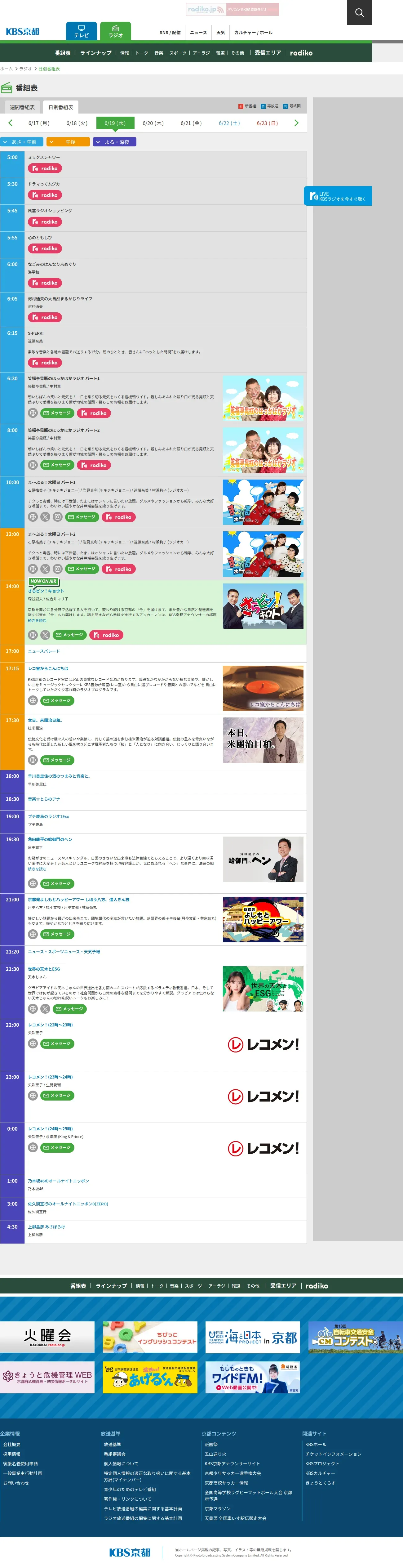The image size is (403, 1568).
Task: Go to previous week with left arrow
Action: pos(10,123)
